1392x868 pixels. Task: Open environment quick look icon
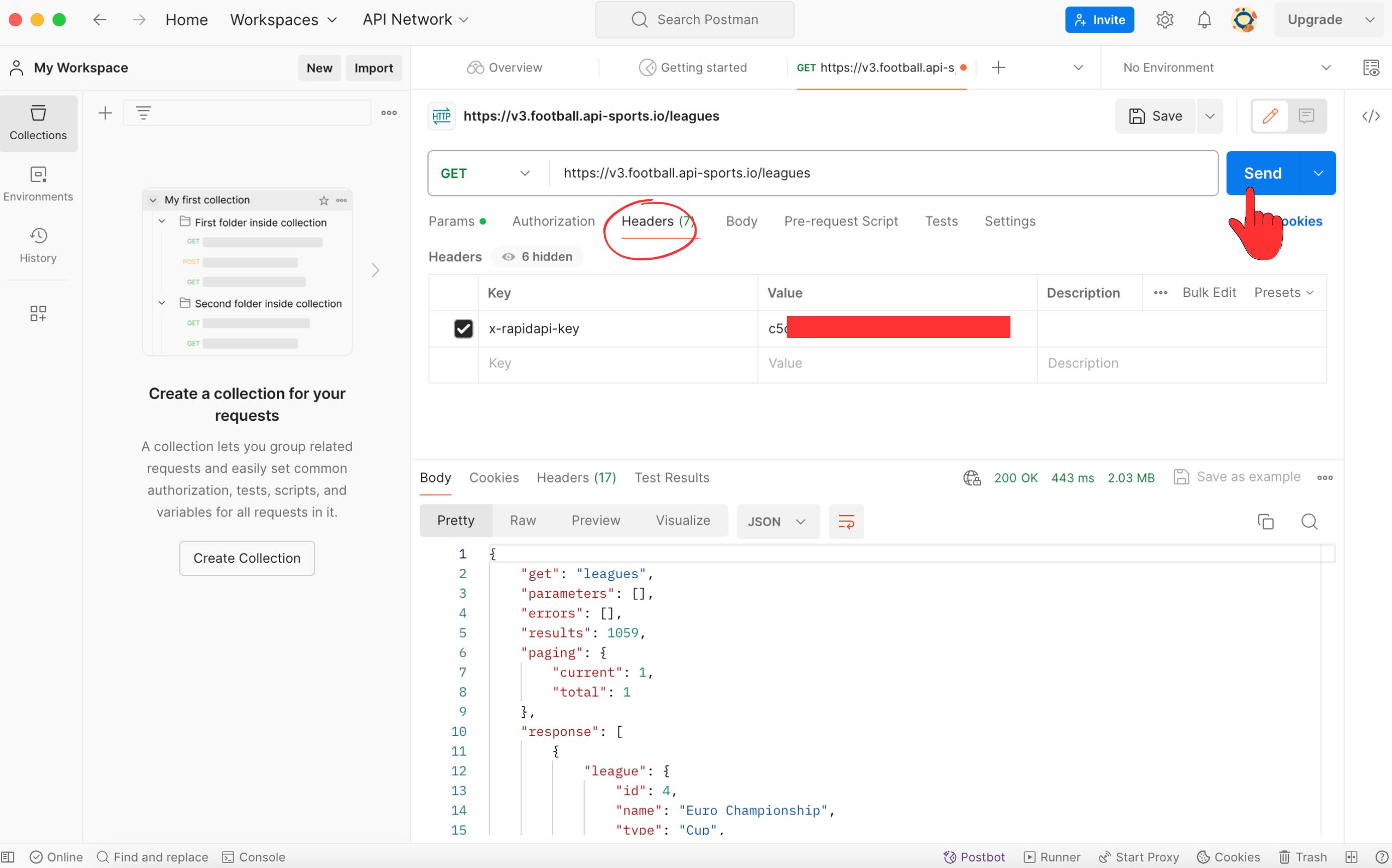point(1371,68)
